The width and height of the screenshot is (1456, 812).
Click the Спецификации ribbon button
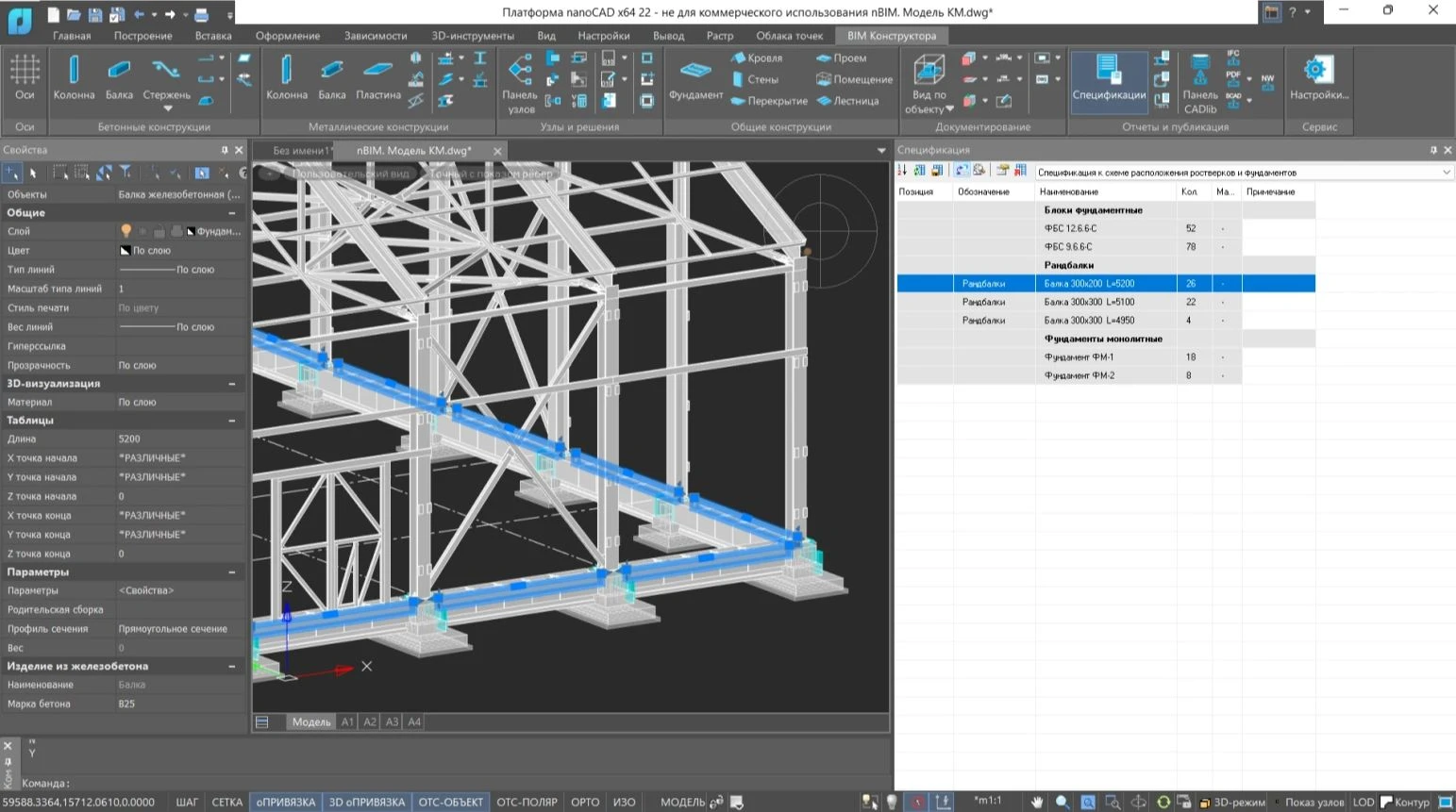click(x=1109, y=77)
